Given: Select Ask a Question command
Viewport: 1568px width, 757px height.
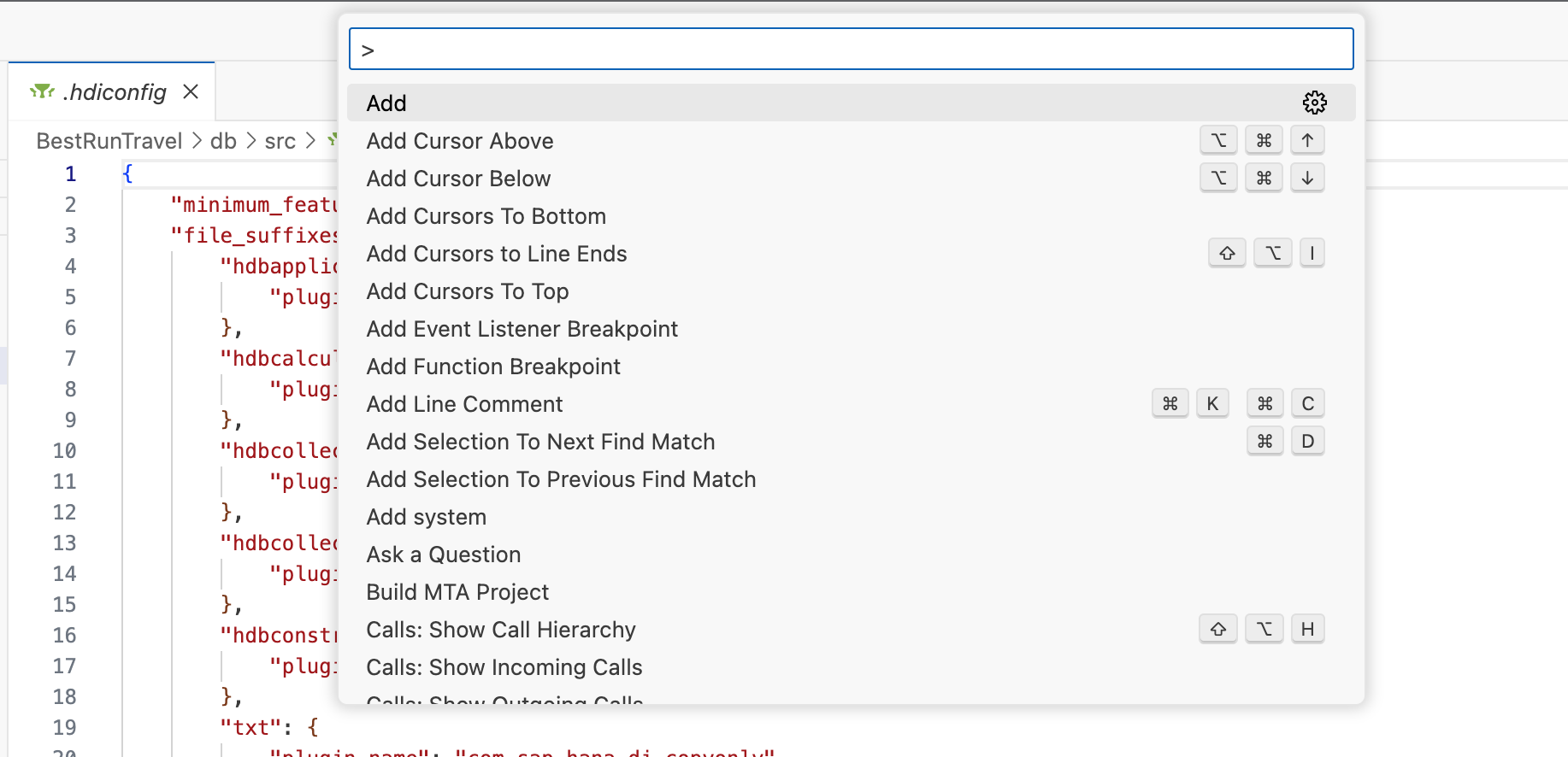Looking at the screenshot, I should pyautogui.click(x=851, y=554).
